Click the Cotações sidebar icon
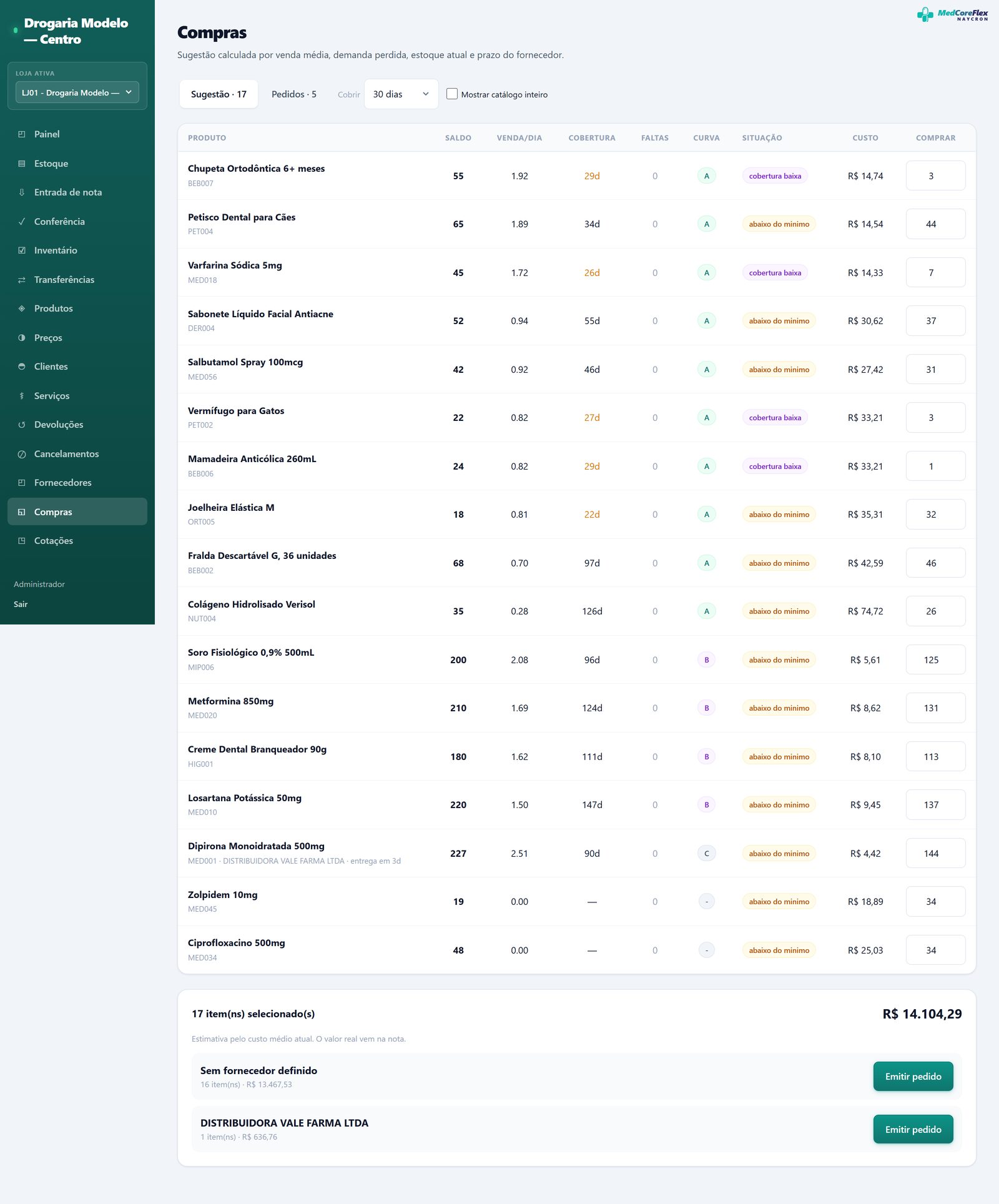 click(x=22, y=541)
